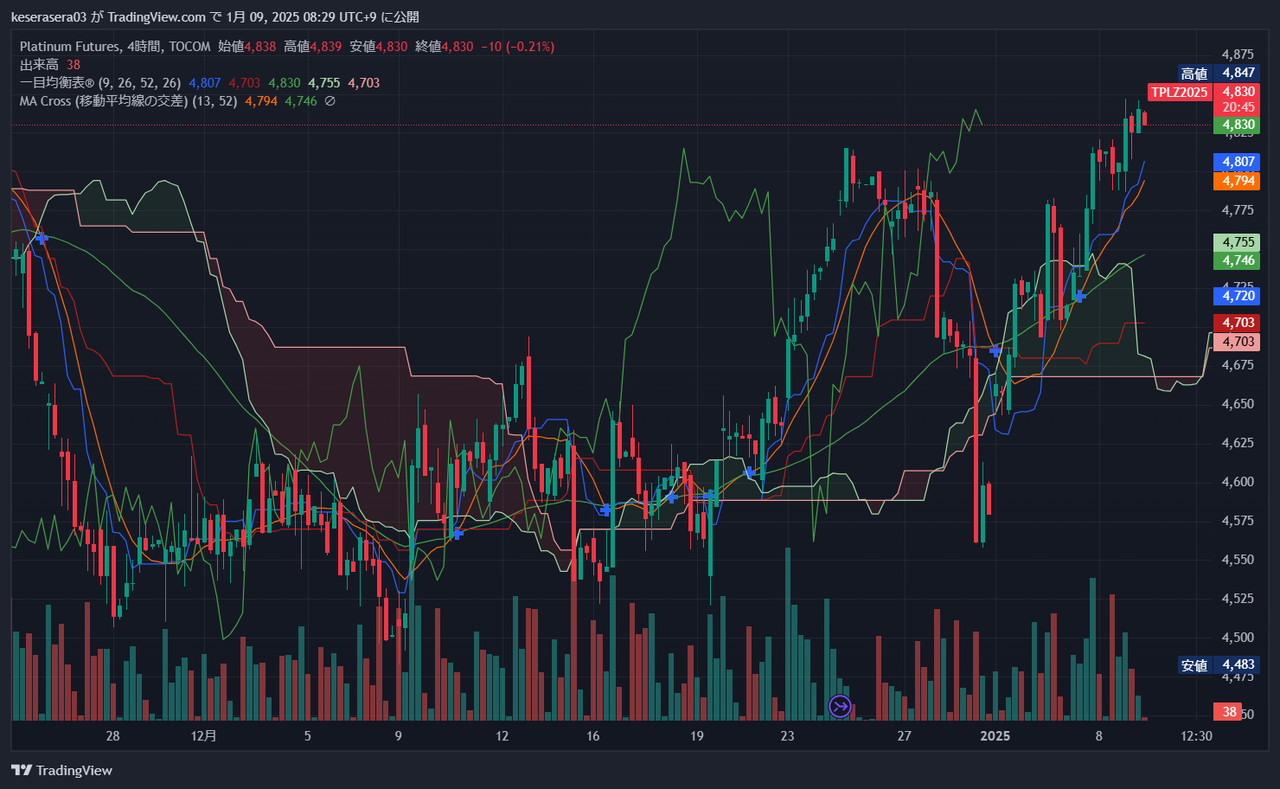Image resolution: width=1280 pixels, height=789 pixels.
Task: Click the 4,875 tick on the price axis
Action: point(1238,54)
